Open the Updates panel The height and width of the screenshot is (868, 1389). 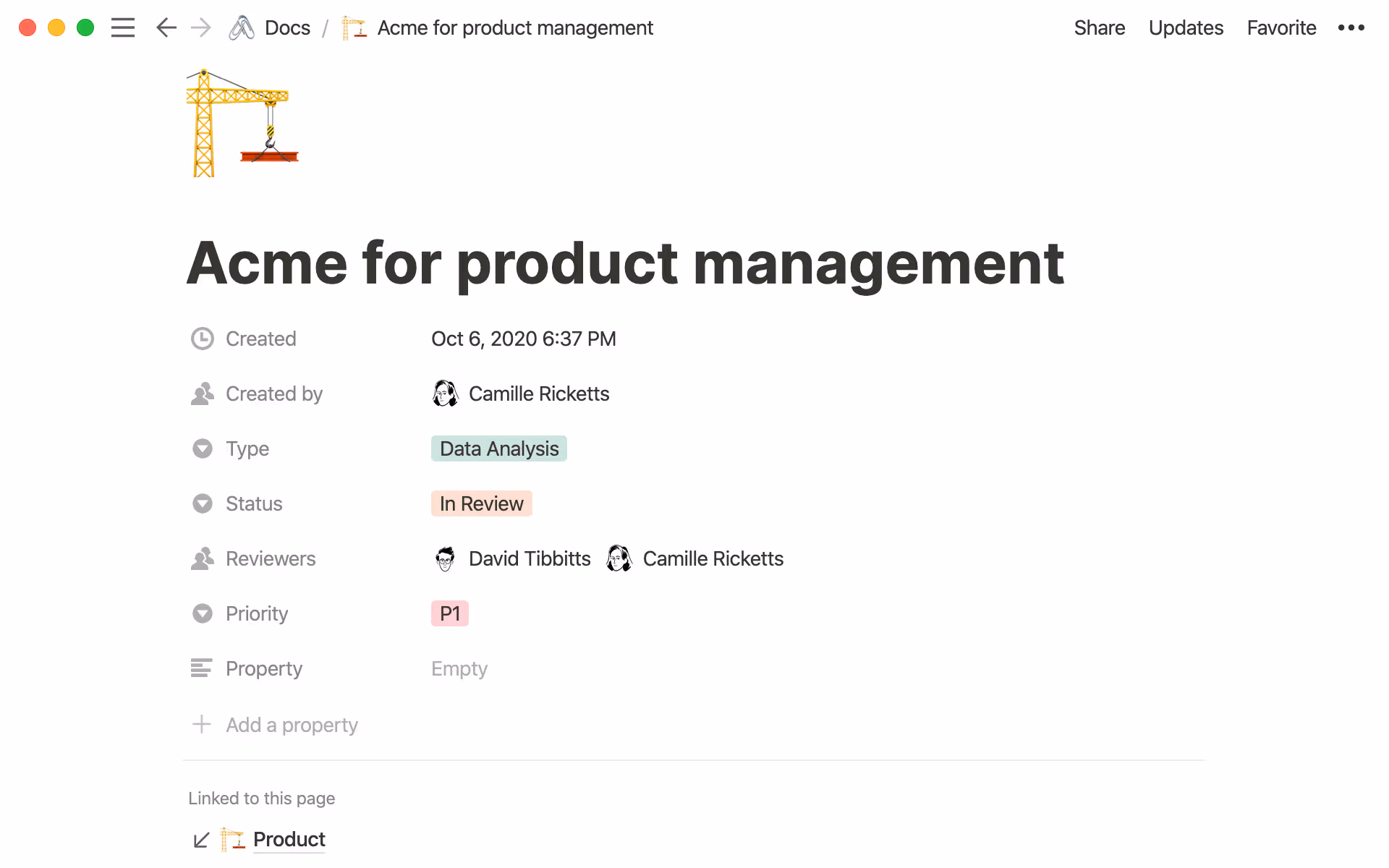coord(1186,27)
